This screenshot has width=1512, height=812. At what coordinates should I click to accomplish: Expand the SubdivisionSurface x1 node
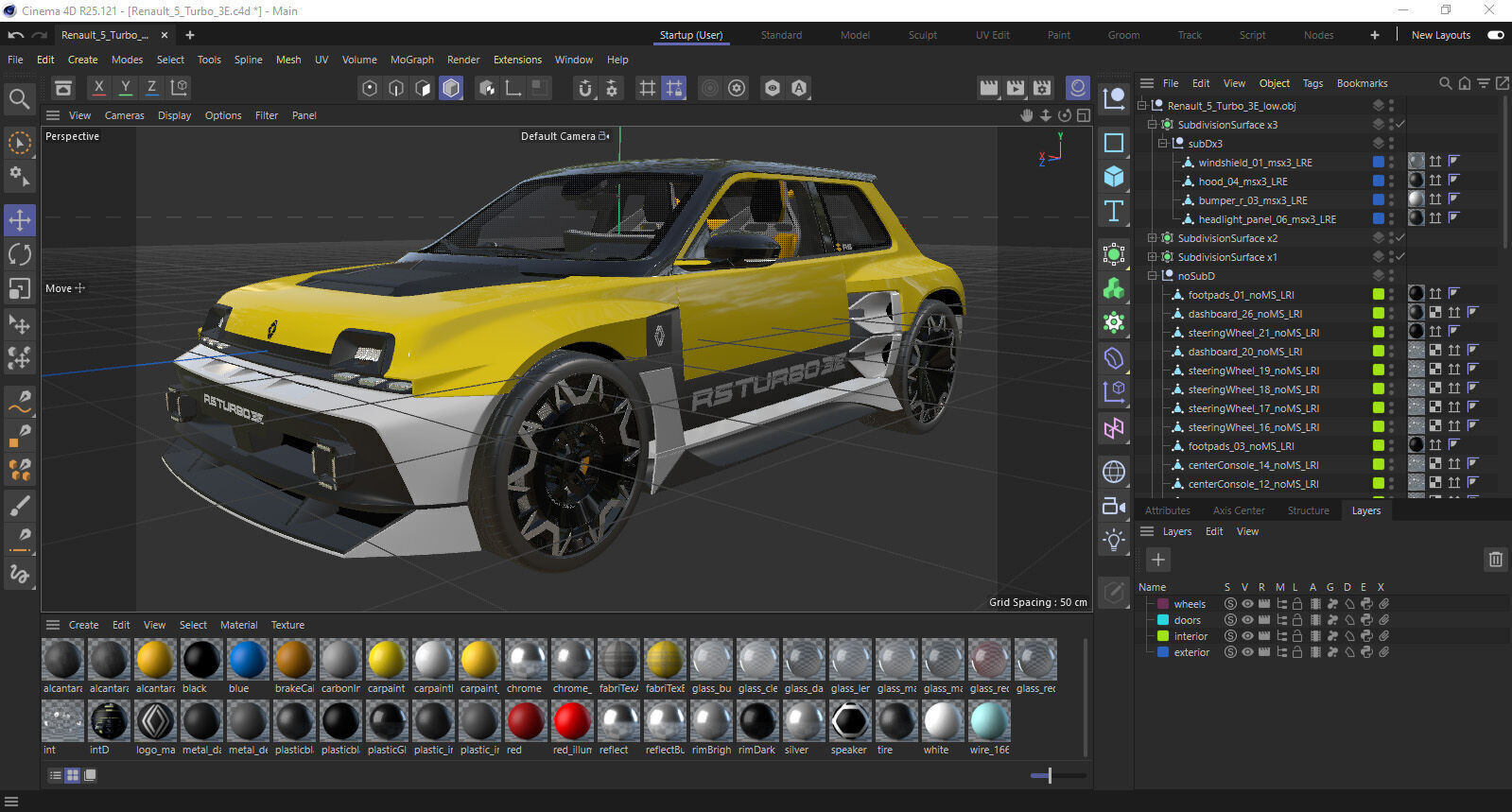[1152, 257]
